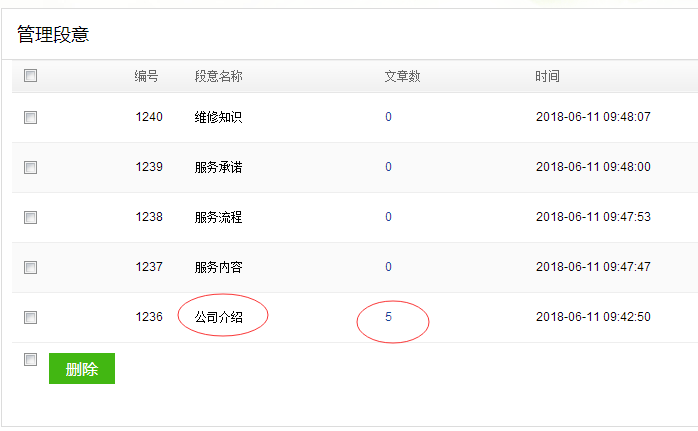This screenshot has height=431, width=698.
Task: Click the 维修知识 name cell
Action: pos(219,118)
